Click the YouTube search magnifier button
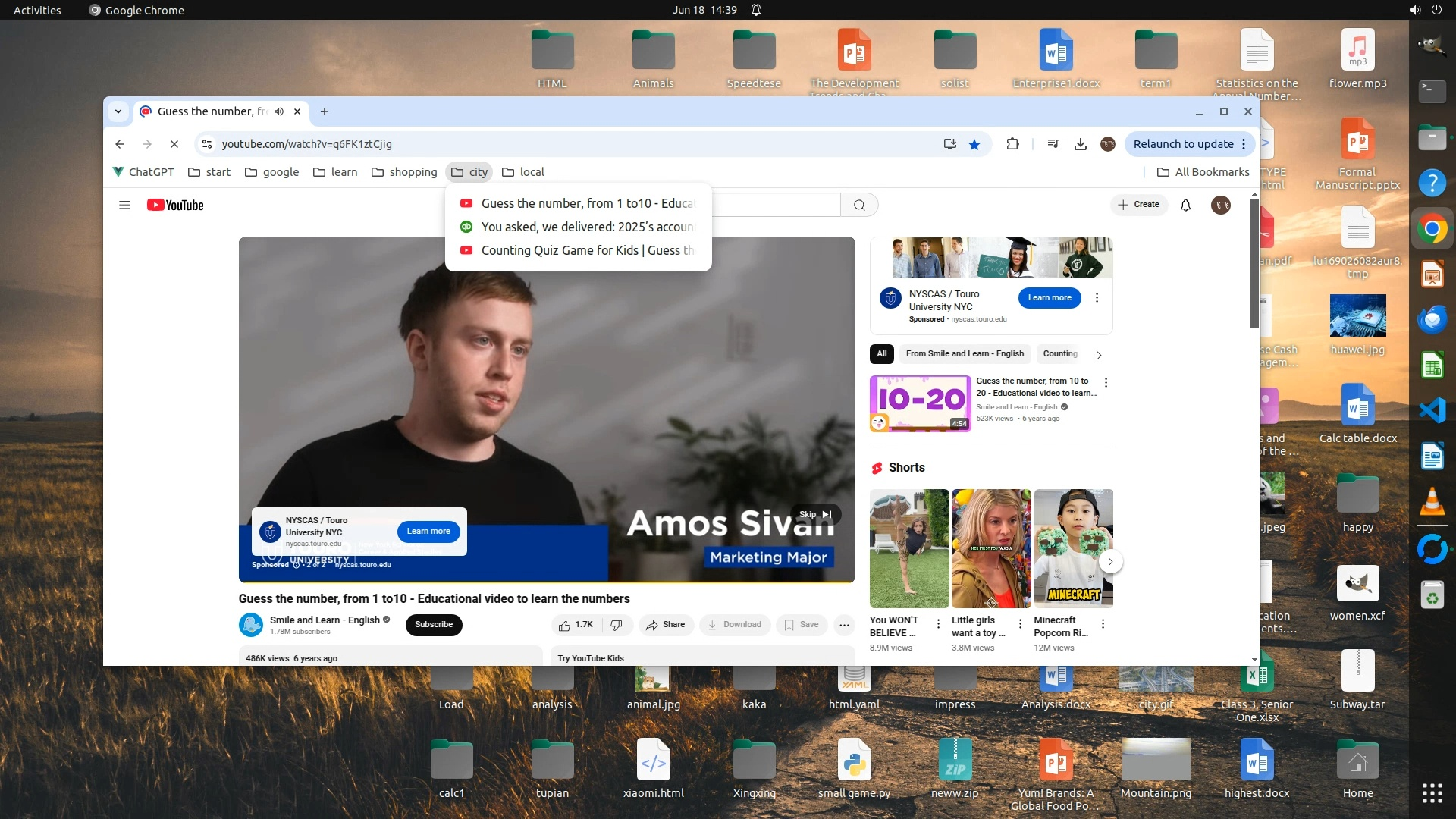The image size is (1456, 819). coord(859,206)
